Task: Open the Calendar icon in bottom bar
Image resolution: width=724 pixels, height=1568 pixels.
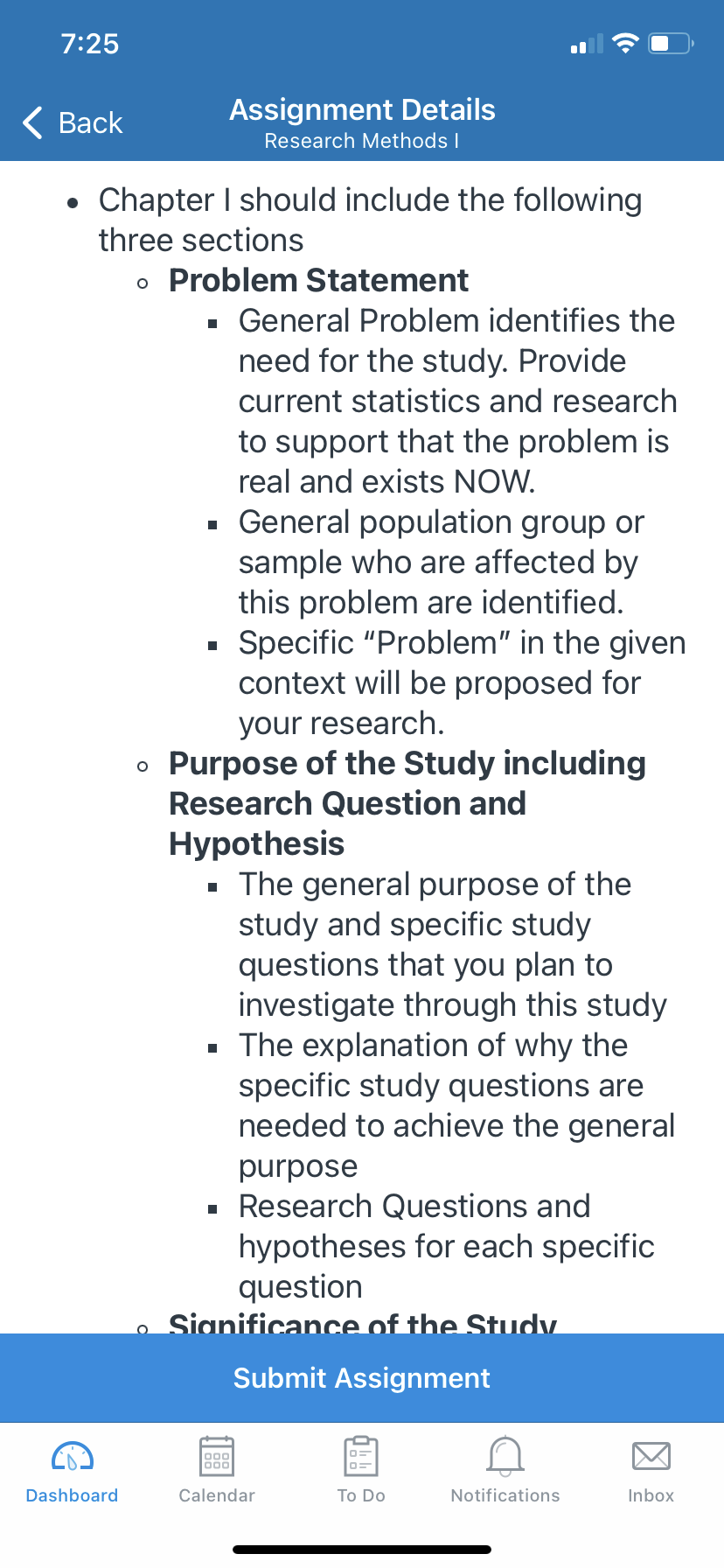Action: pyautogui.click(x=217, y=1457)
